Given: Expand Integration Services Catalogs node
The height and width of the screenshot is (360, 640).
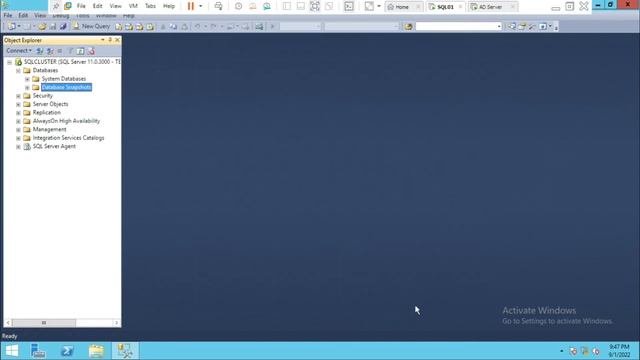Looking at the screenshot, I should (18, 138).
